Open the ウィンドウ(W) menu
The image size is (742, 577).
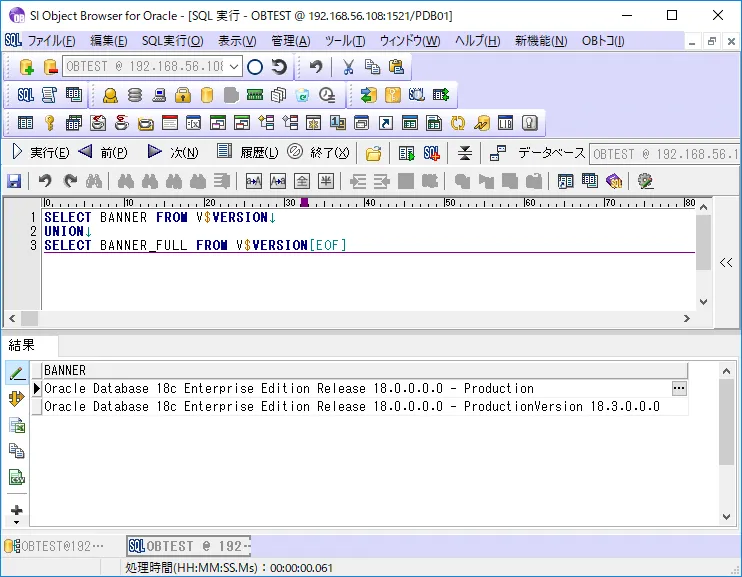pos(409,41)
